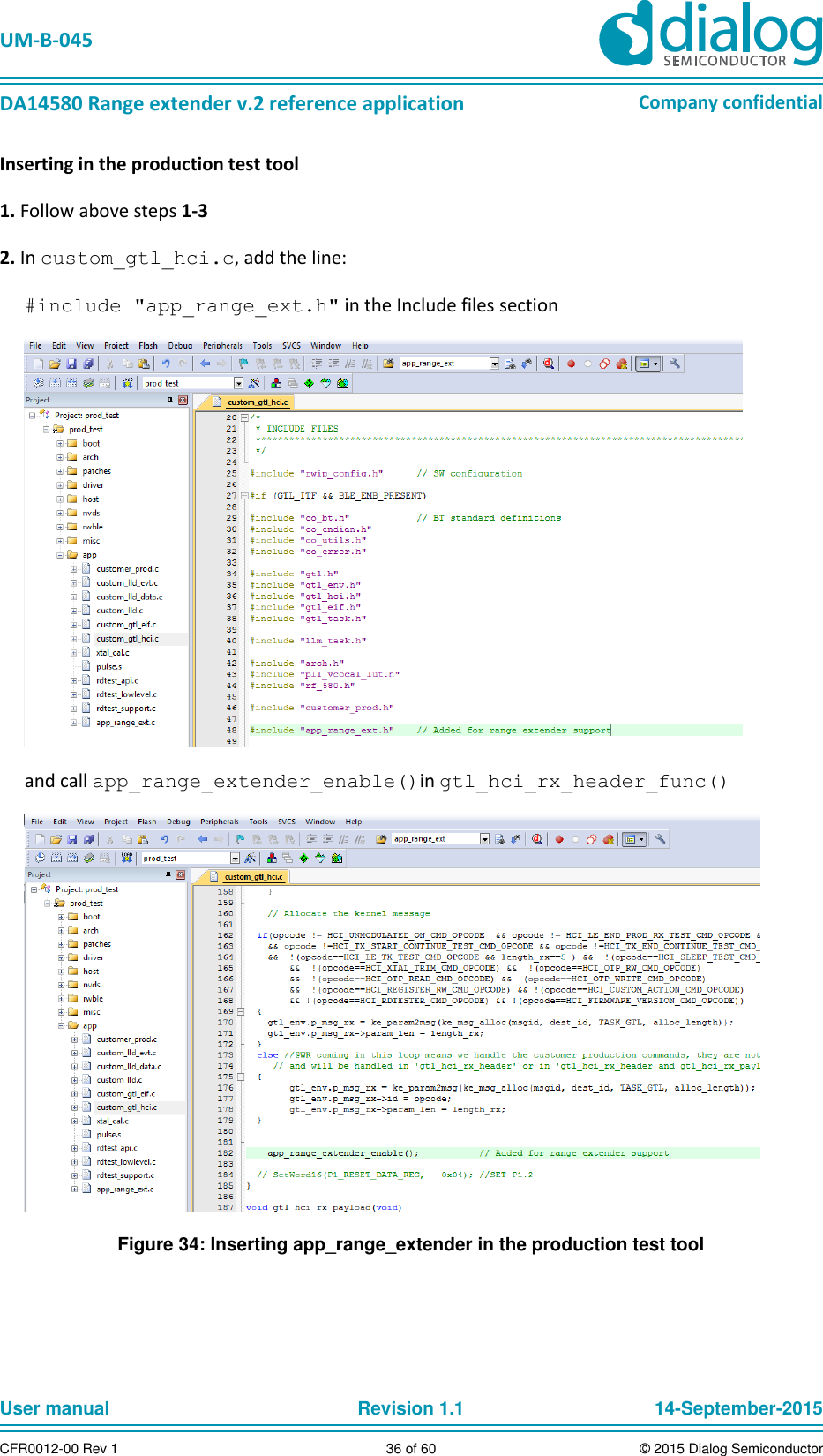Select custom_gtl_hci.c in upper screenshot tree
823x1456 pixels.
point(127,639)
